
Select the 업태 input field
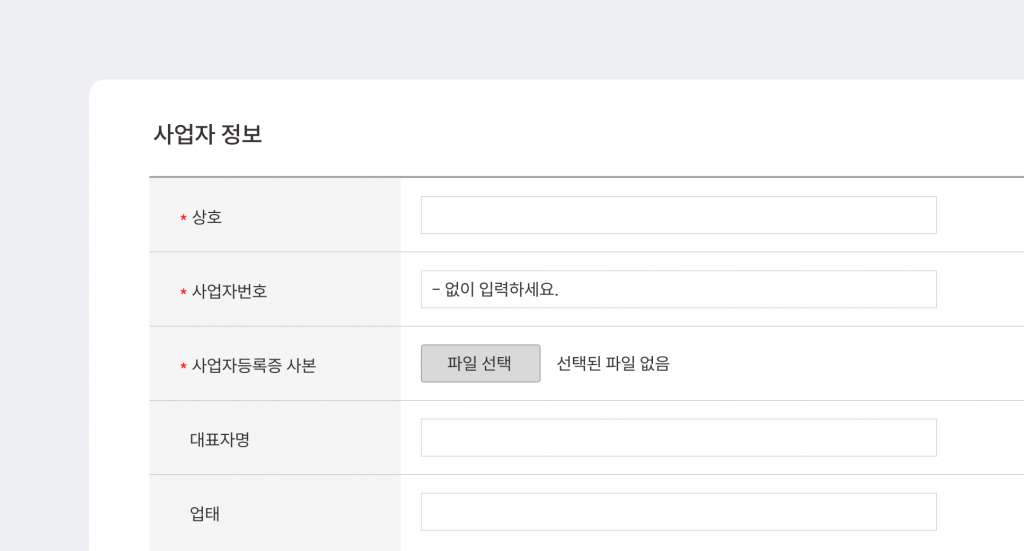[x=678, y=511]
